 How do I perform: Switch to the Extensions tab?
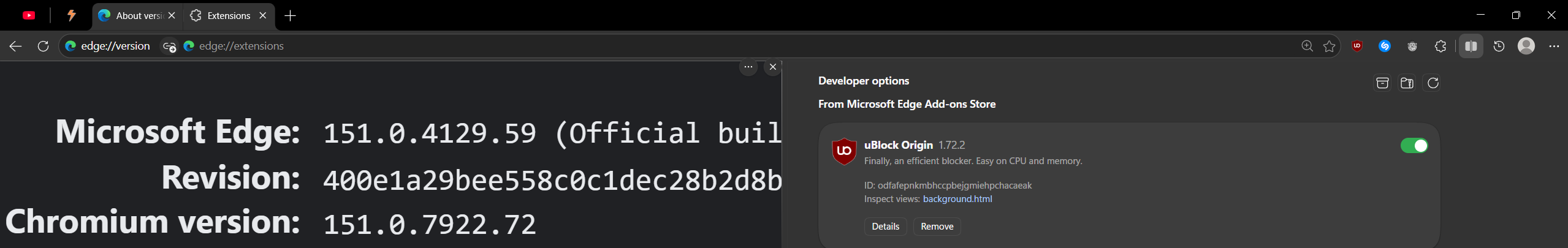point(229,16)
